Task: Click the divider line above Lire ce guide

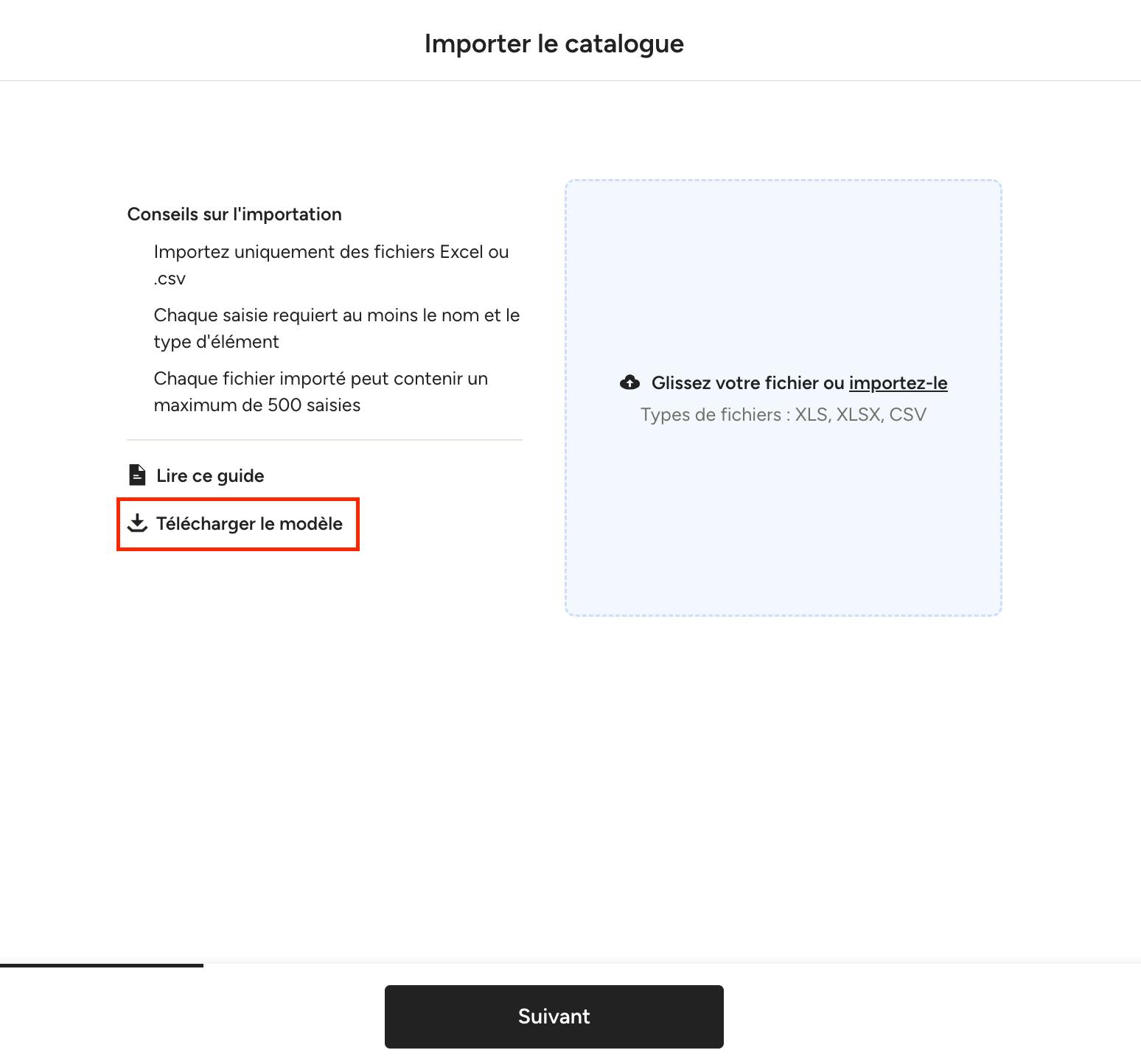Action: pyautogui.click(x=325, y=440)
